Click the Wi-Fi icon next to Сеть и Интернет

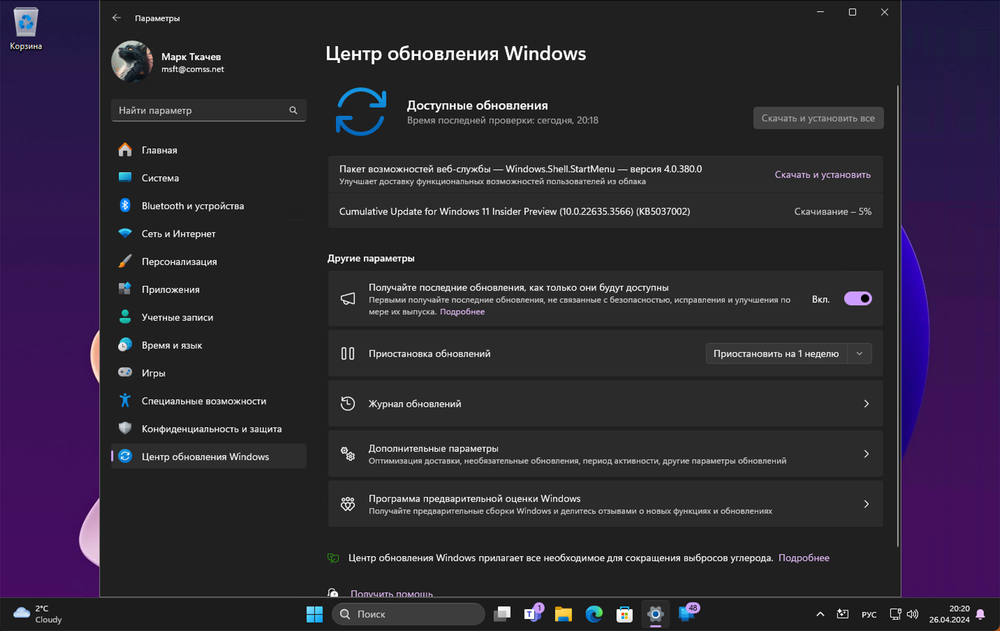pos(125,234)
